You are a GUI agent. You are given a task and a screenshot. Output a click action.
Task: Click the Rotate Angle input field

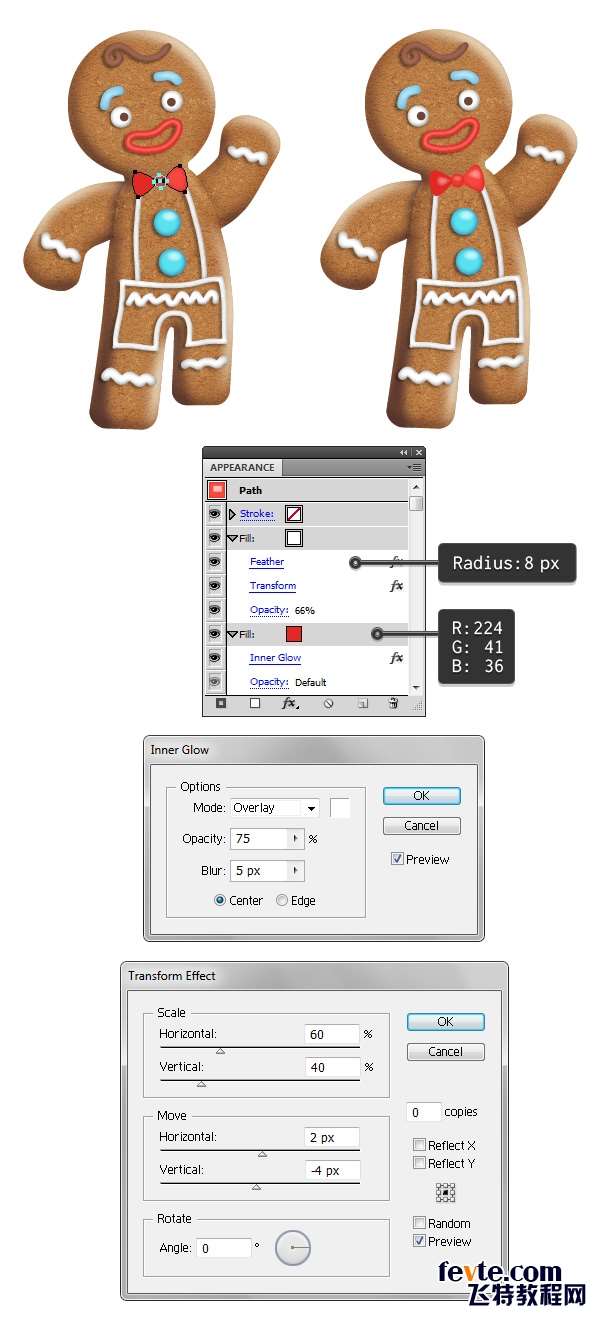[224, 1248]
